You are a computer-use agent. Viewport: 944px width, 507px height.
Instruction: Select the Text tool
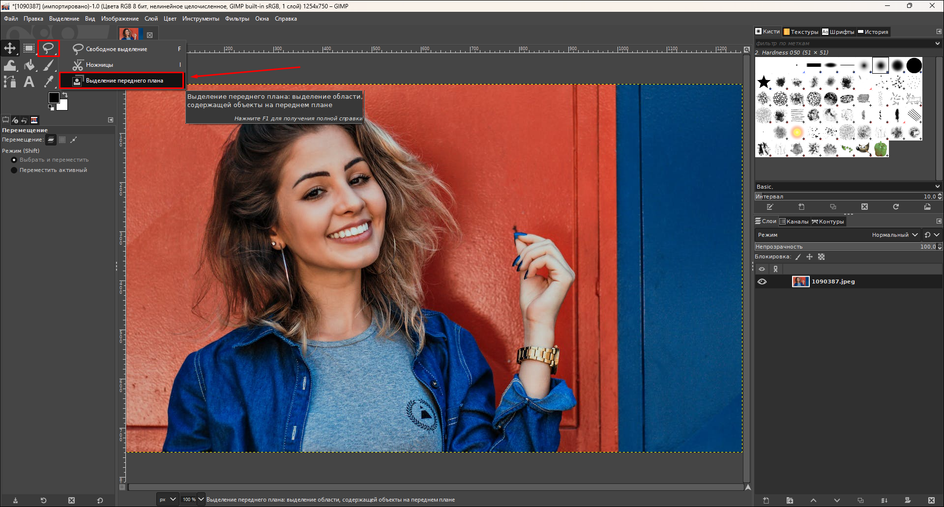(29, 82)
